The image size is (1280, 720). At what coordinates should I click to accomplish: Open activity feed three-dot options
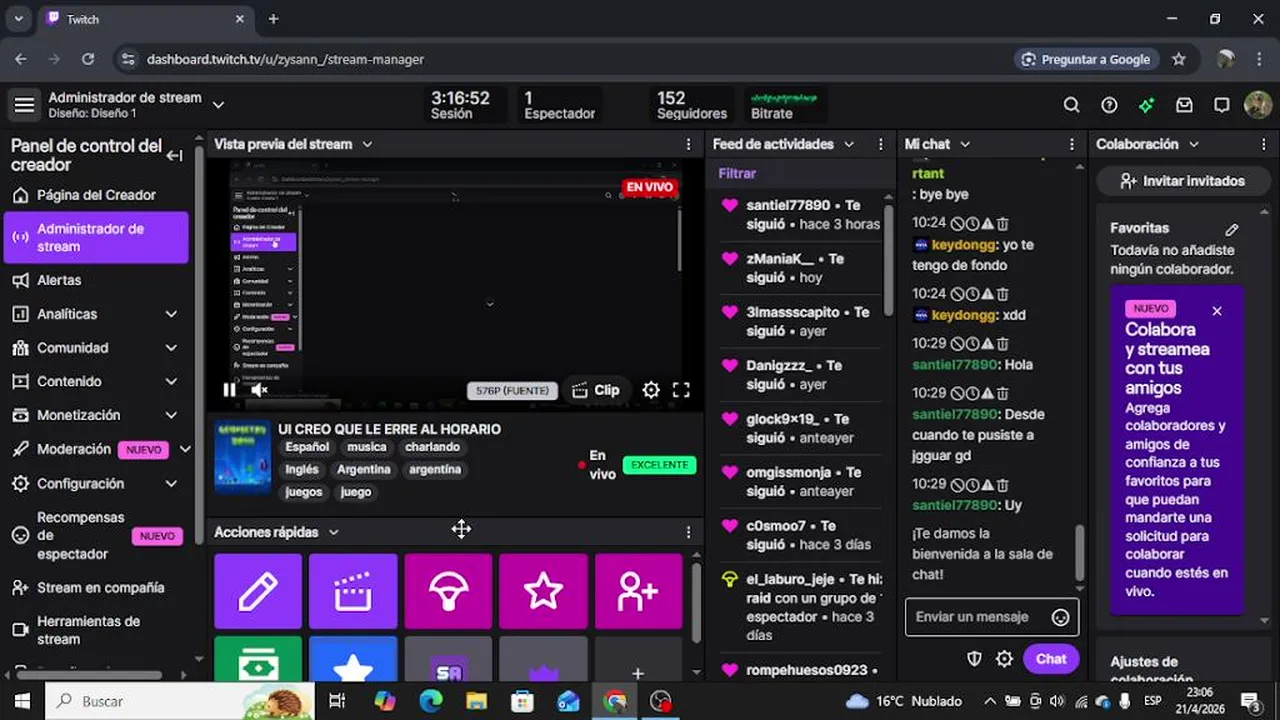click(x=881, y=144)
